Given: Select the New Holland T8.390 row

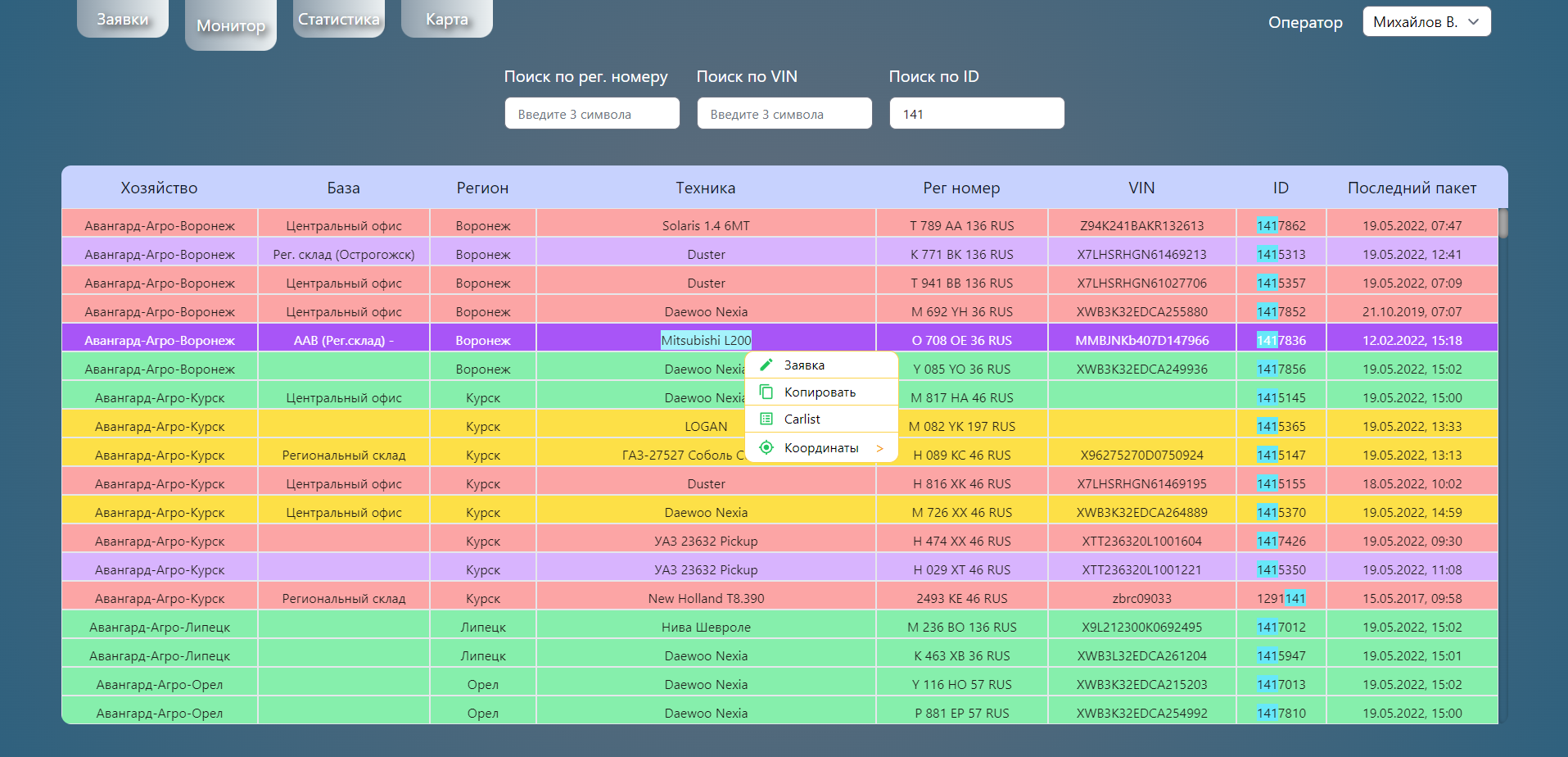Looking at the screenshot, I should (705, 597).
